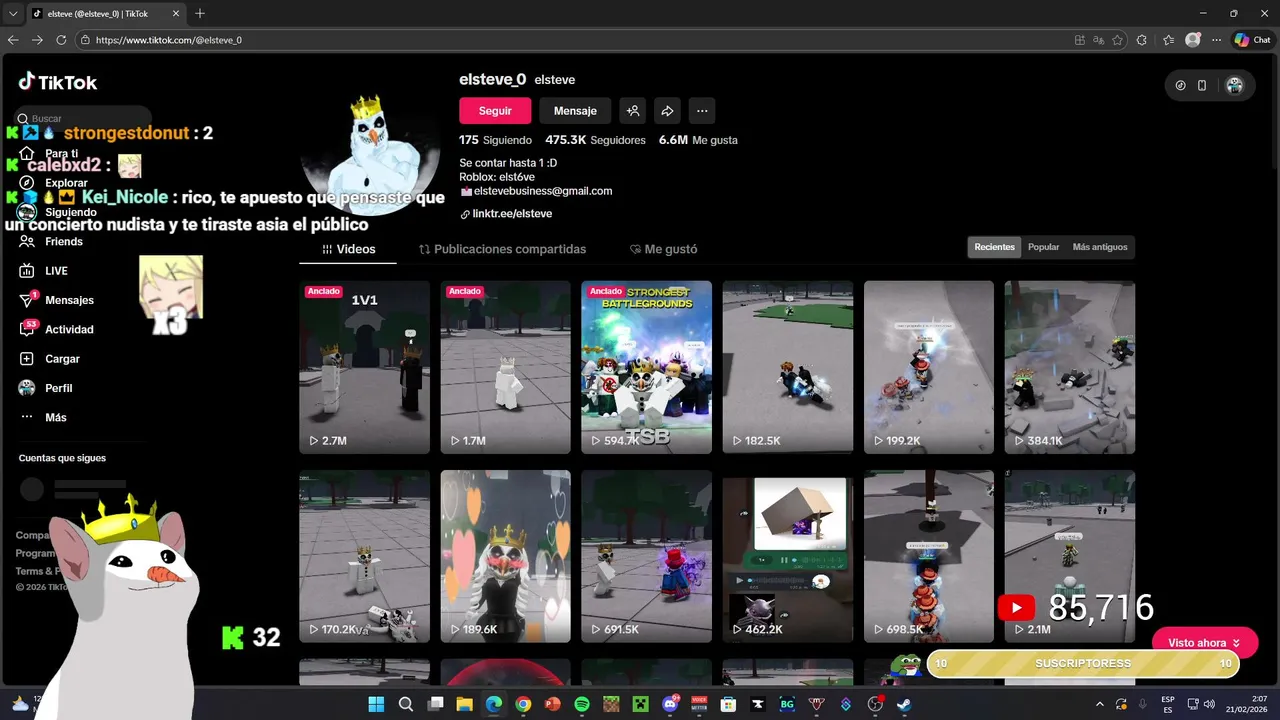The height and width of the screenshot is (720, 1280).
Task: Open video with 691.5K views
Action: (646, 556)
